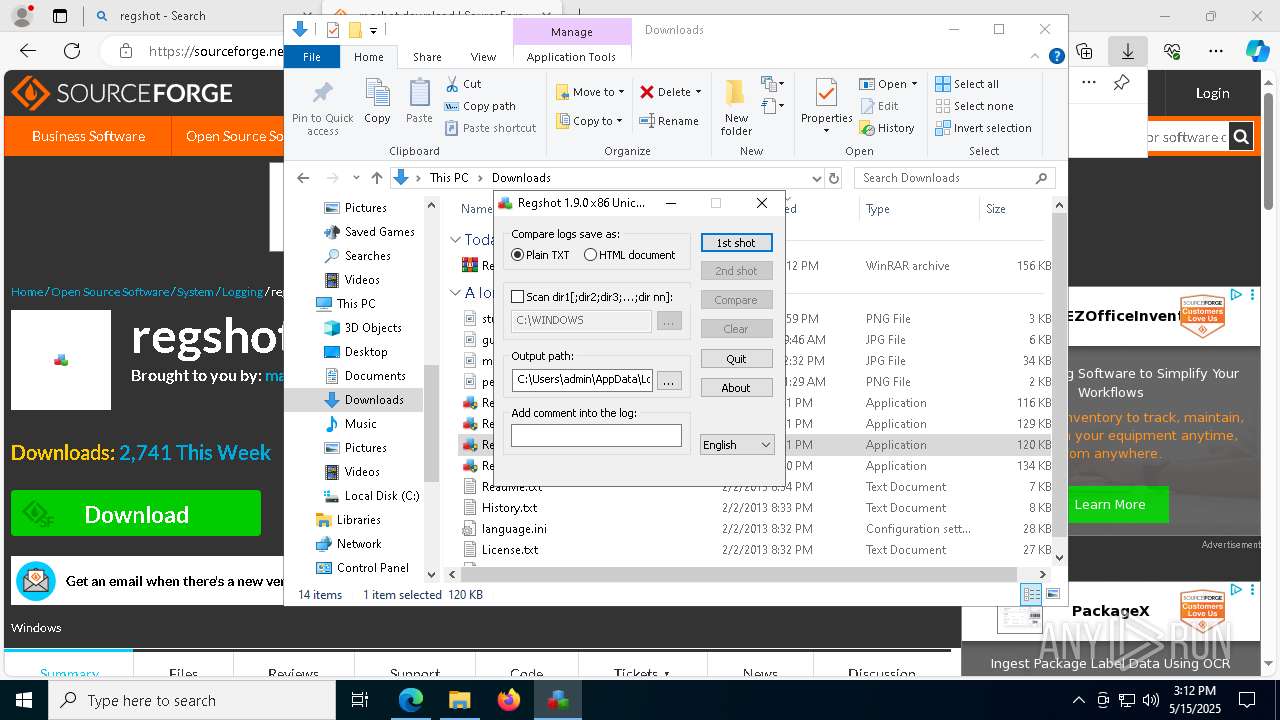Click Back arrow in Explorer window
Image resolution: width=1280 pixels, height=720 pixels.
[x=303, y=178]
